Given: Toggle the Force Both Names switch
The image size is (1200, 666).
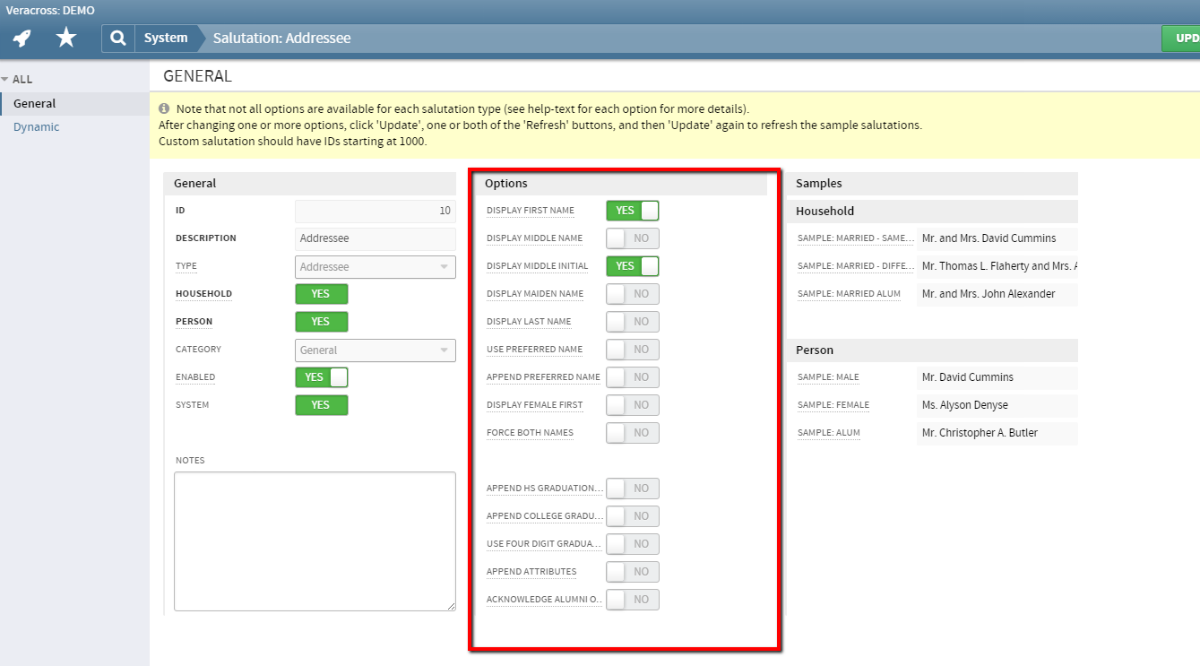Looking at the screenshot, I should click(x=633, y=433).
